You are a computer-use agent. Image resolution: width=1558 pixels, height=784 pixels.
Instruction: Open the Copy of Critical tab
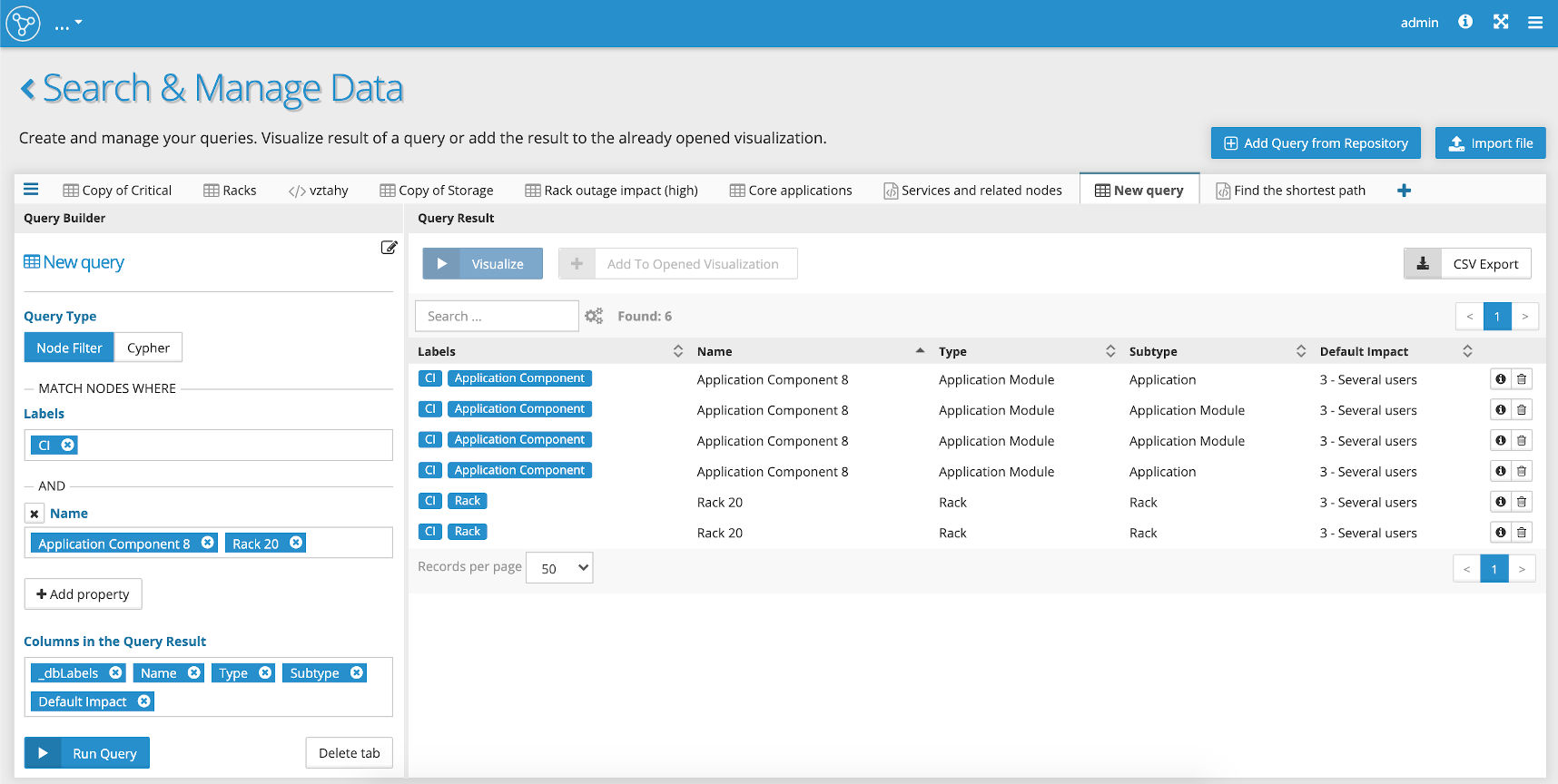click(117, 191)
